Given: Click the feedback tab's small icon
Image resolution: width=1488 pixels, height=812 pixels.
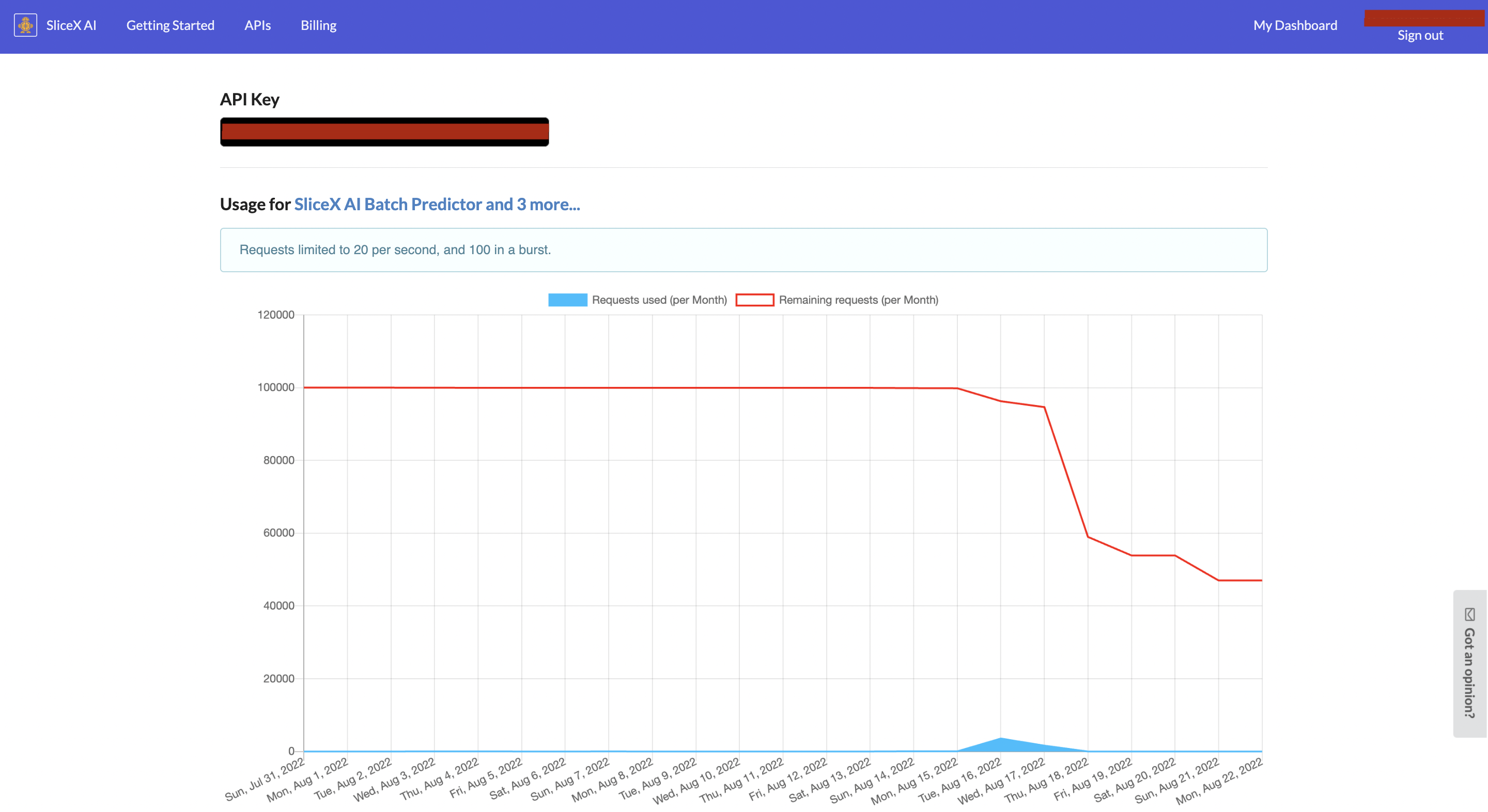Looking at the screenshot, I should pos(1469,615).
